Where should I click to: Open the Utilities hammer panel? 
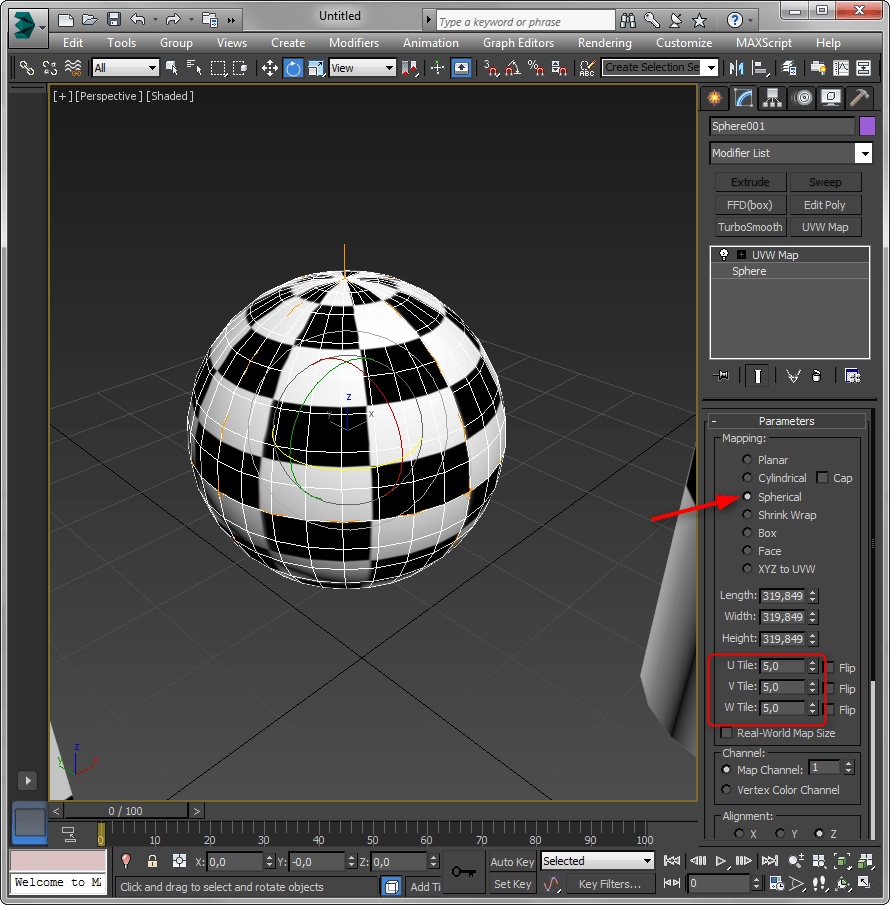858,98
